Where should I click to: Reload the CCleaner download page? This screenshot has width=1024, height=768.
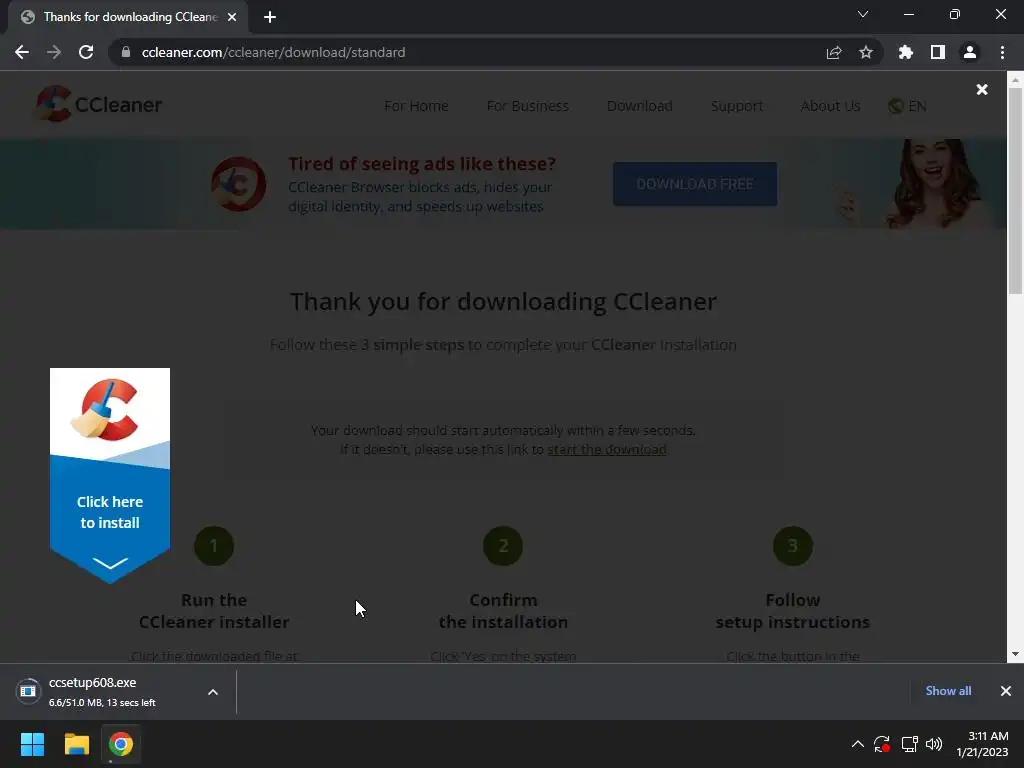tap(86, 52)
